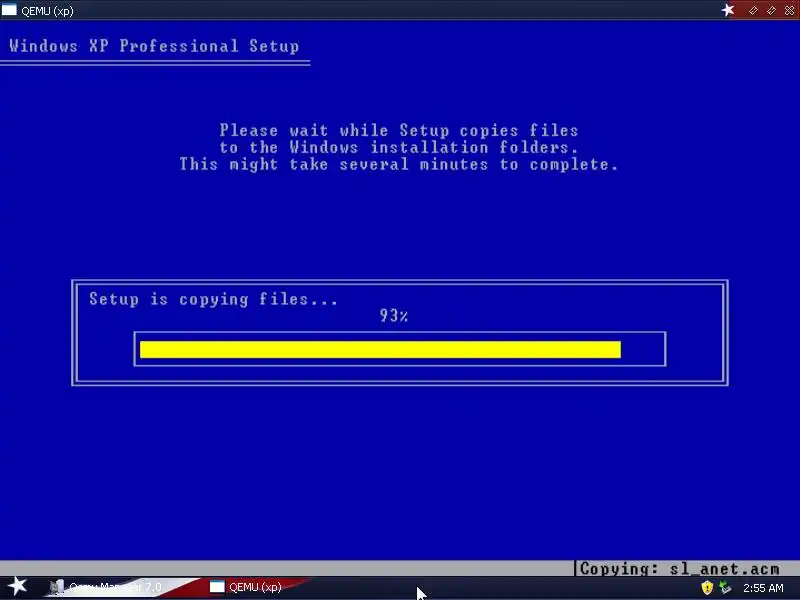This screenshot has height=600, width=800.
Task: Maximize the QEMU (xp) window
Action: coord(771,10)
